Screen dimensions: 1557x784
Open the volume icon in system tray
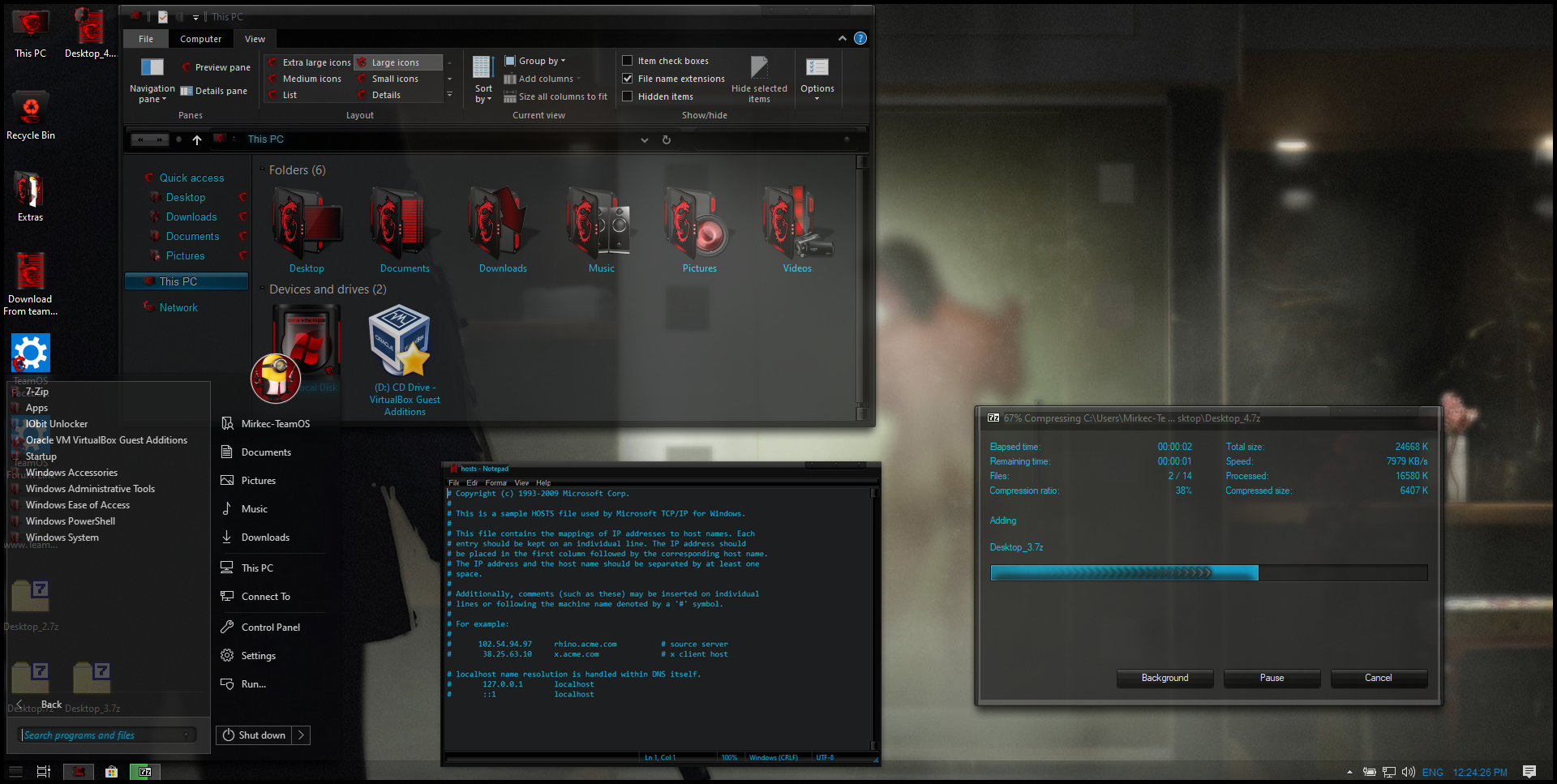coord(1408,772)
